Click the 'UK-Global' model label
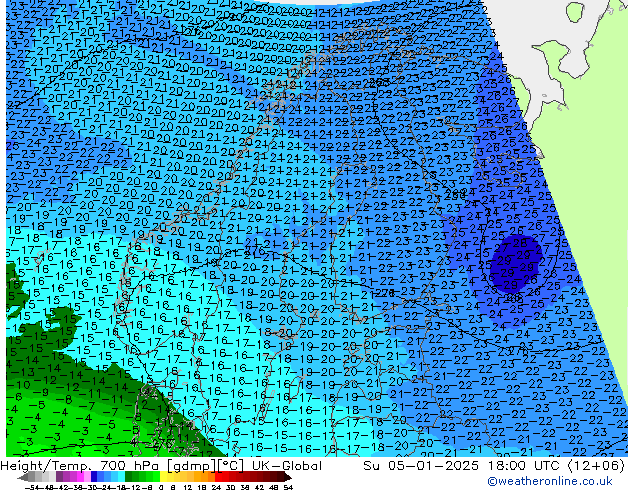This screenshot has width=634, height=490. pyautogui.click(x=287, y=466)
